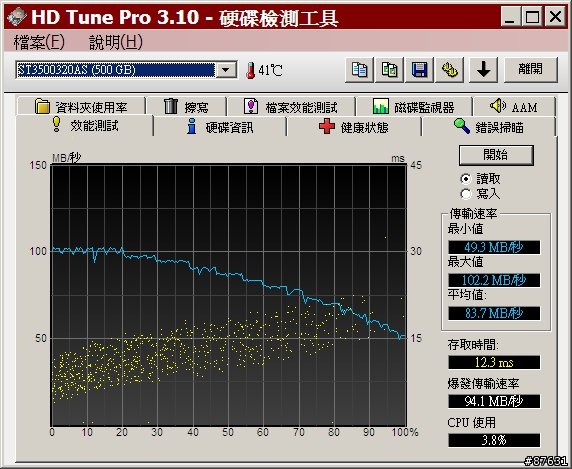Expand the drive selection dropdown arrow

226,70
